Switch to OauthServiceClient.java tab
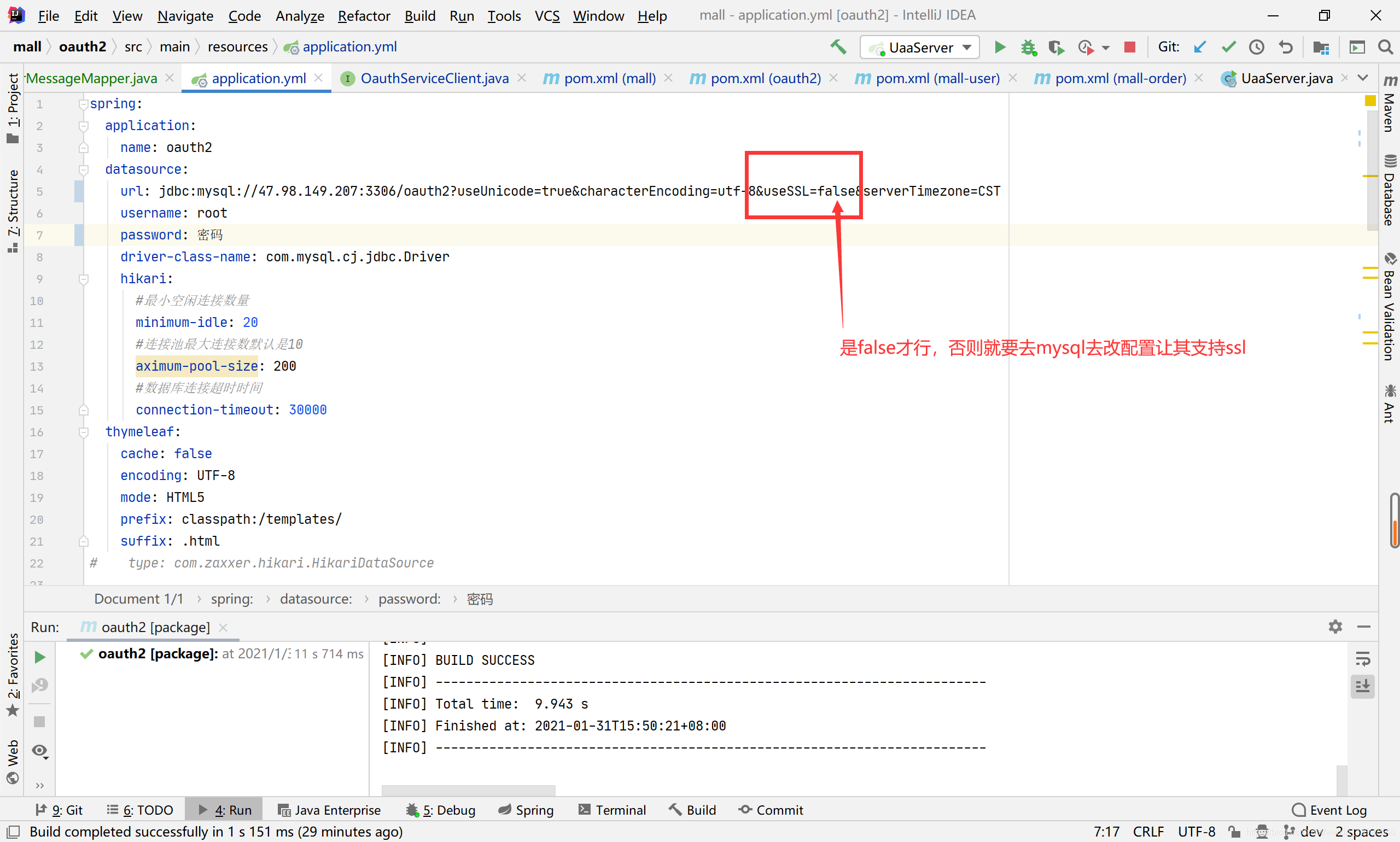Image resolution: width=1400 pixels, height=842 pixels. pos(434,78)
